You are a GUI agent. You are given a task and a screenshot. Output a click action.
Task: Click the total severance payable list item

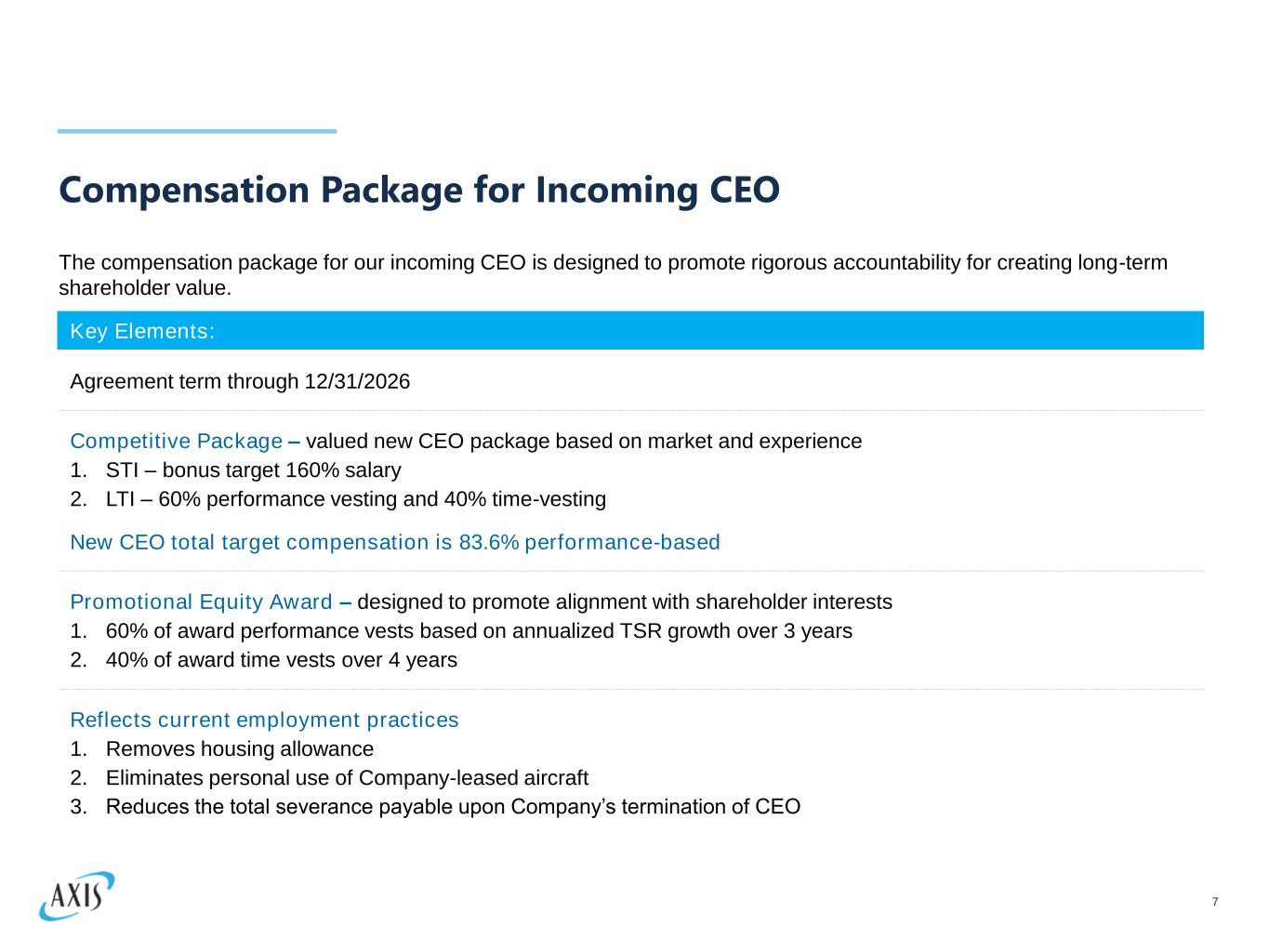point(452,807)
